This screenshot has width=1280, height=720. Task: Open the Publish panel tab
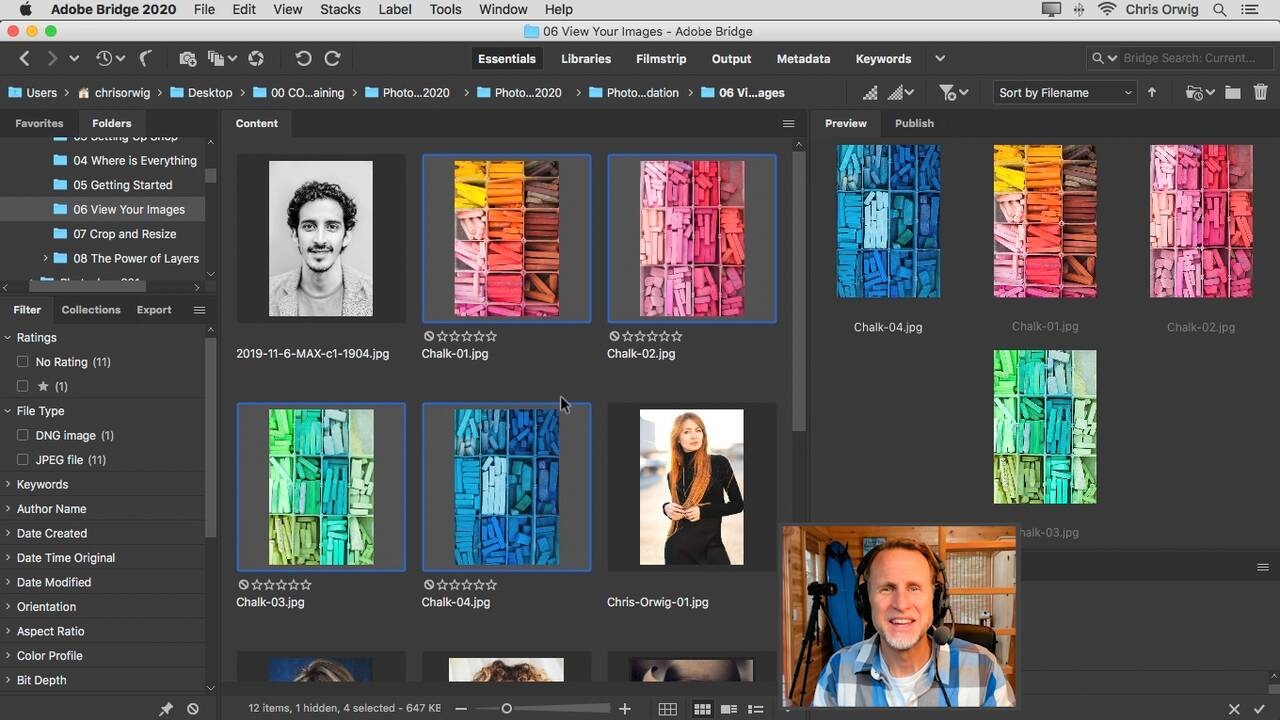[x=914, y=123]
